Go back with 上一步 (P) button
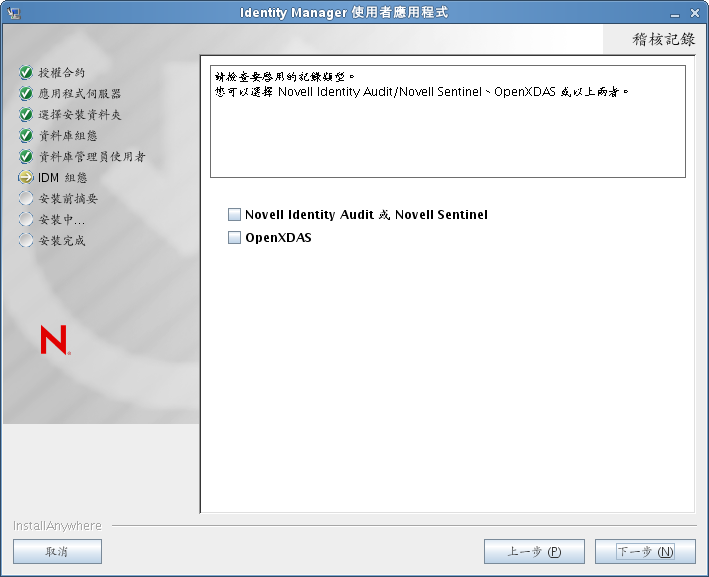The image size is (709, 577). coord(534,551)
